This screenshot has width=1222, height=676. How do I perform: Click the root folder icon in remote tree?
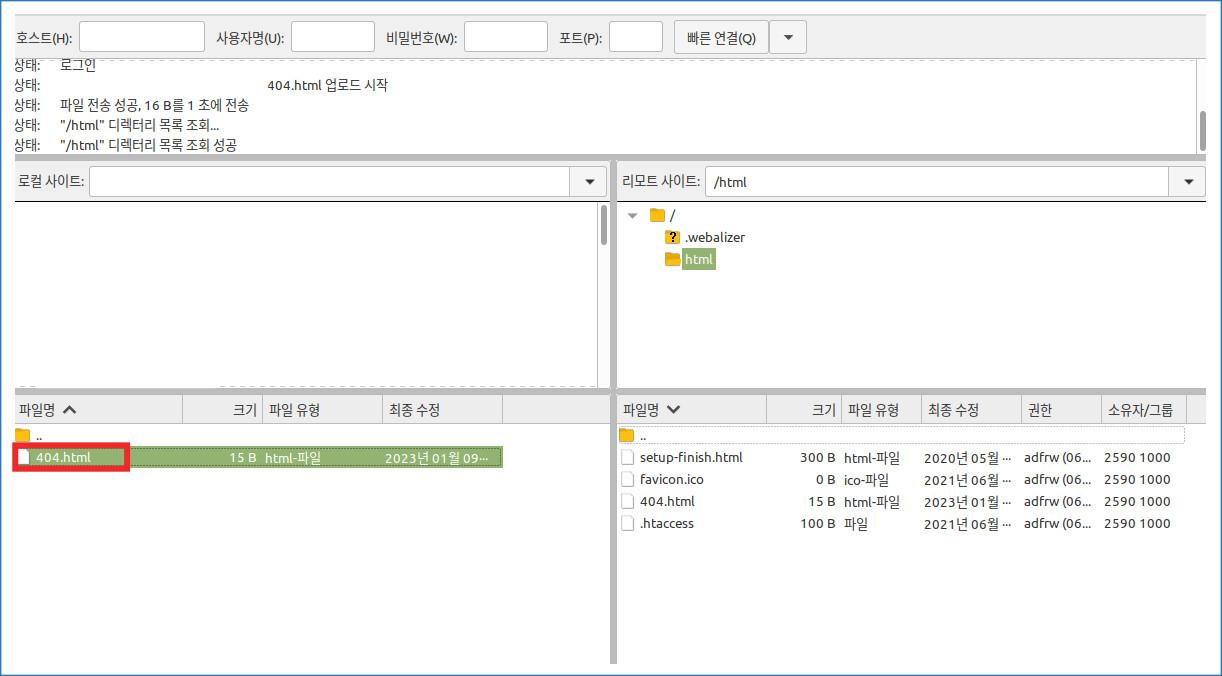(x=657, y=215)
